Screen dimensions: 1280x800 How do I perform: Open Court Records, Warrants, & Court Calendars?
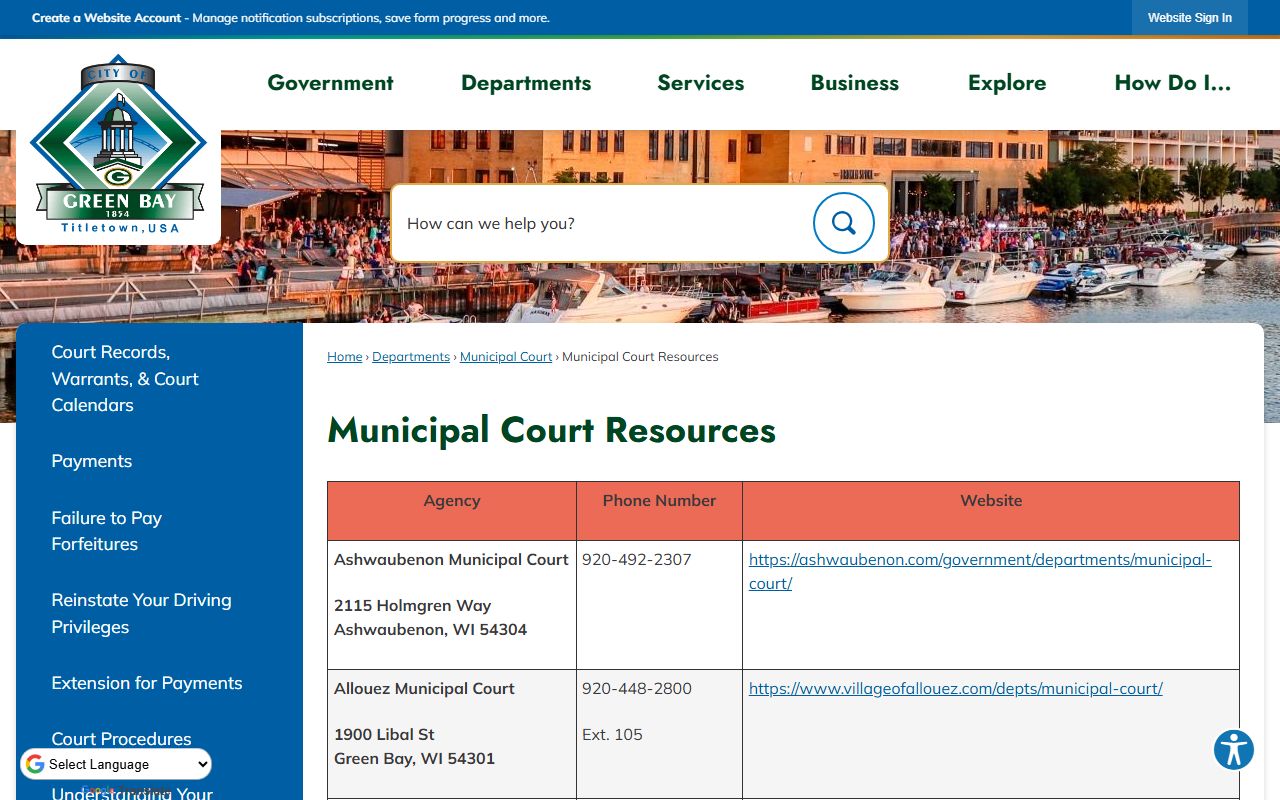point(125,379)
